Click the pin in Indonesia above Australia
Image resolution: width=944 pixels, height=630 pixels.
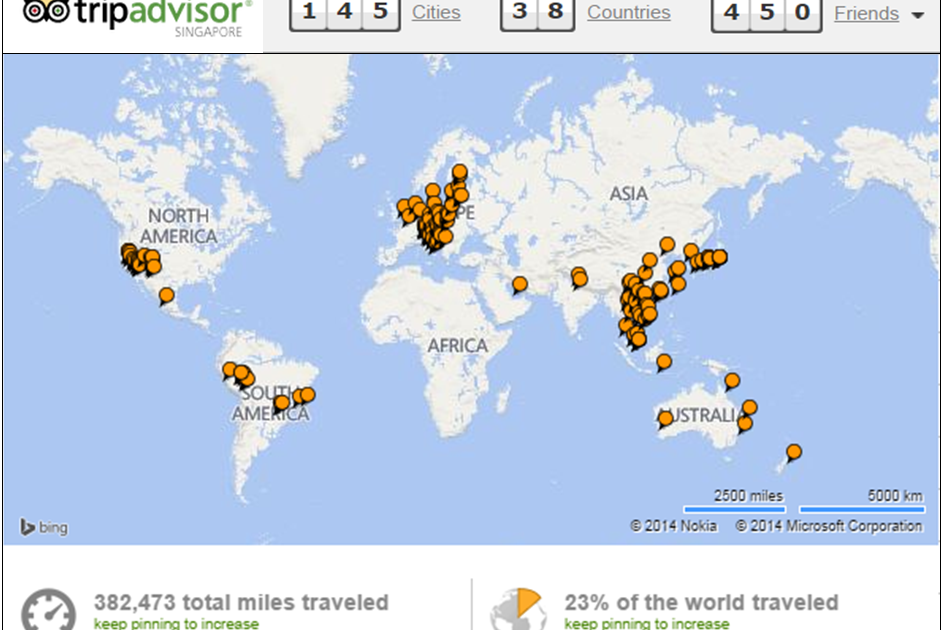pyautogui.click(x=664, y=361)
